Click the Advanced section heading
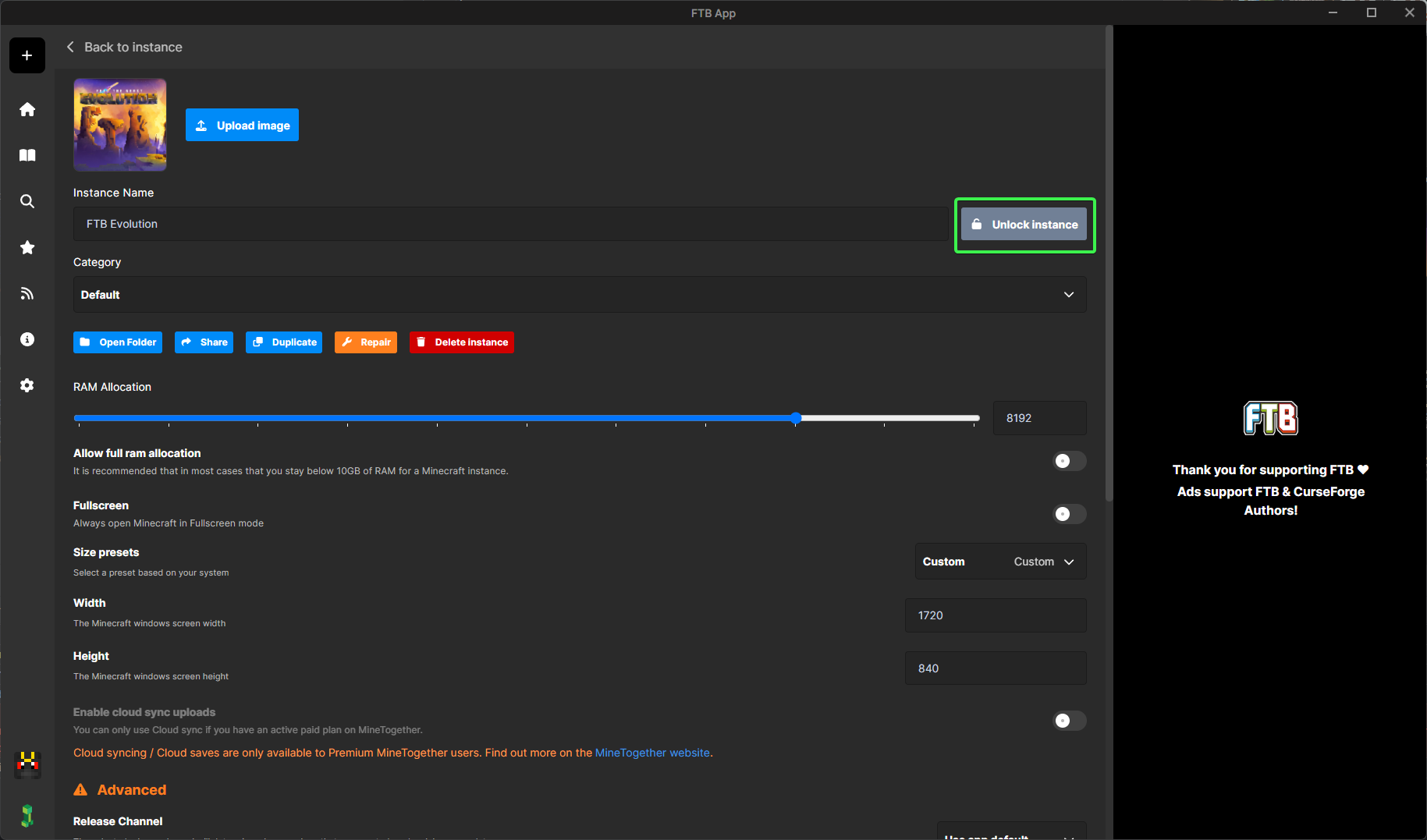 (132, 790)
